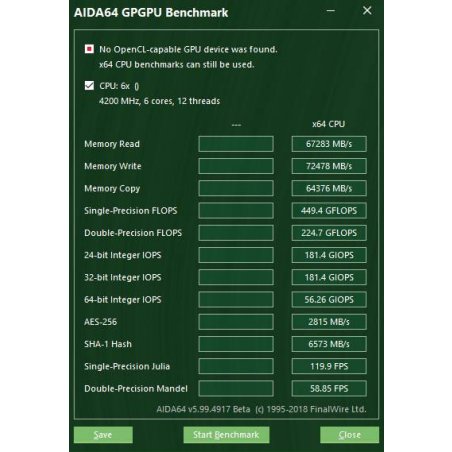Screen dimensions: 452x452
Task: Click the Single-Precision Julia label
Action: pyautogui.click(x=127, y=366)
